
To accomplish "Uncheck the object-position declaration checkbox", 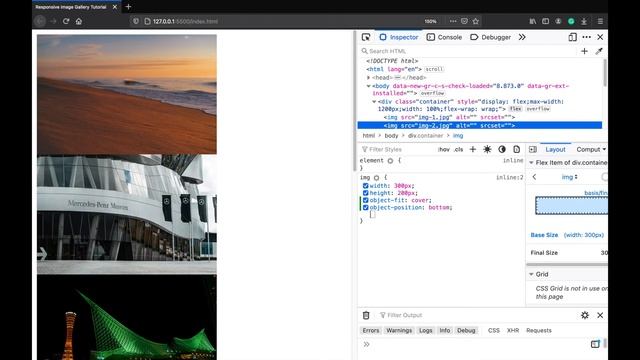I will click(366, 208).
